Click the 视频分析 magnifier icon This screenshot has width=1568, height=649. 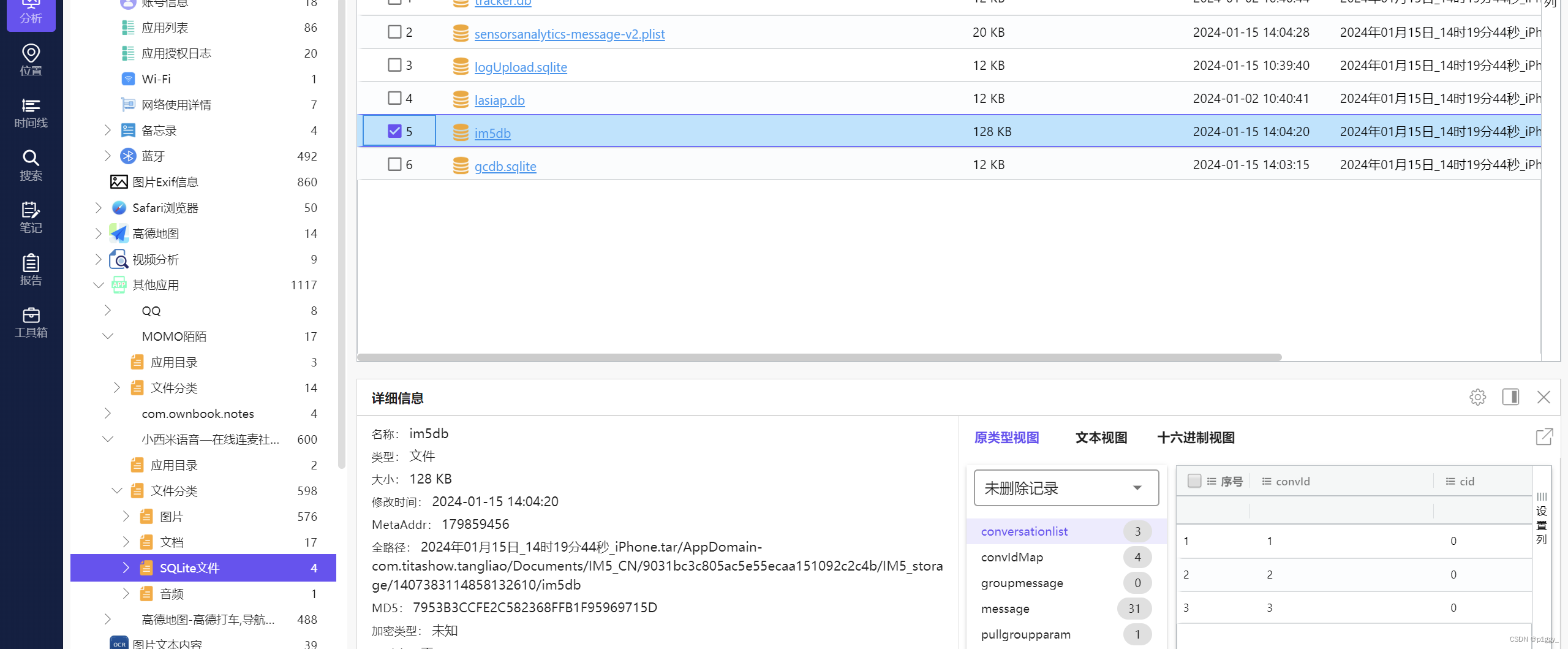pos(119,259)
